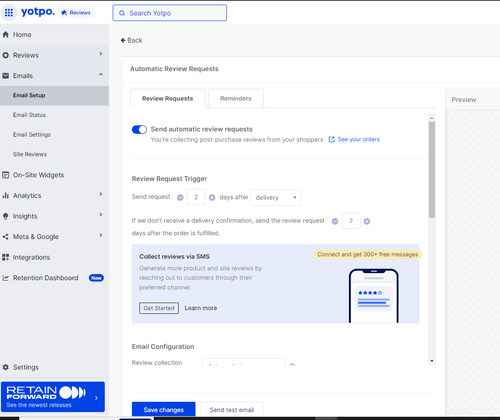
Task: Click the Home house icon
Action: pyautogui.click(x=5, y=34)
